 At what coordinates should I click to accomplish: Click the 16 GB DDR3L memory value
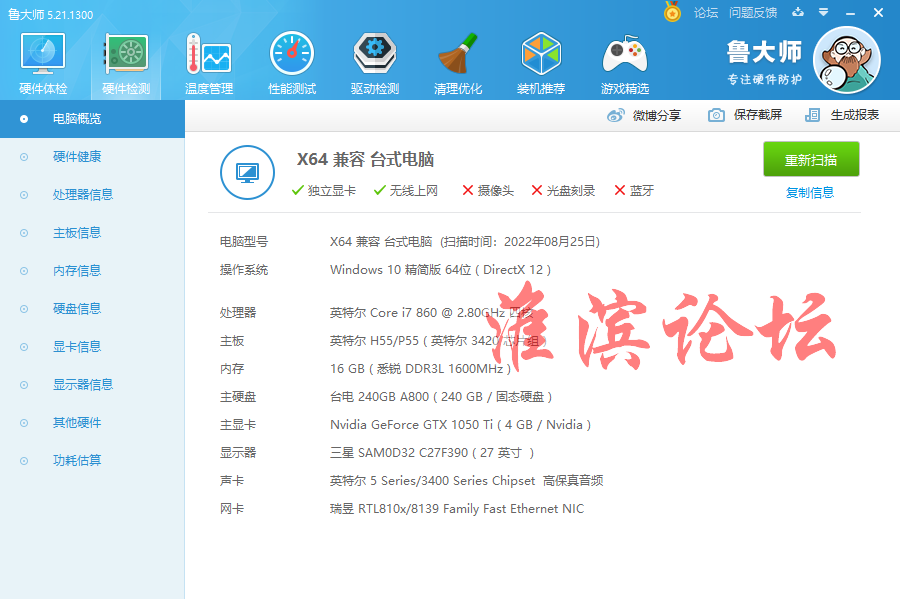click(420, 369)
